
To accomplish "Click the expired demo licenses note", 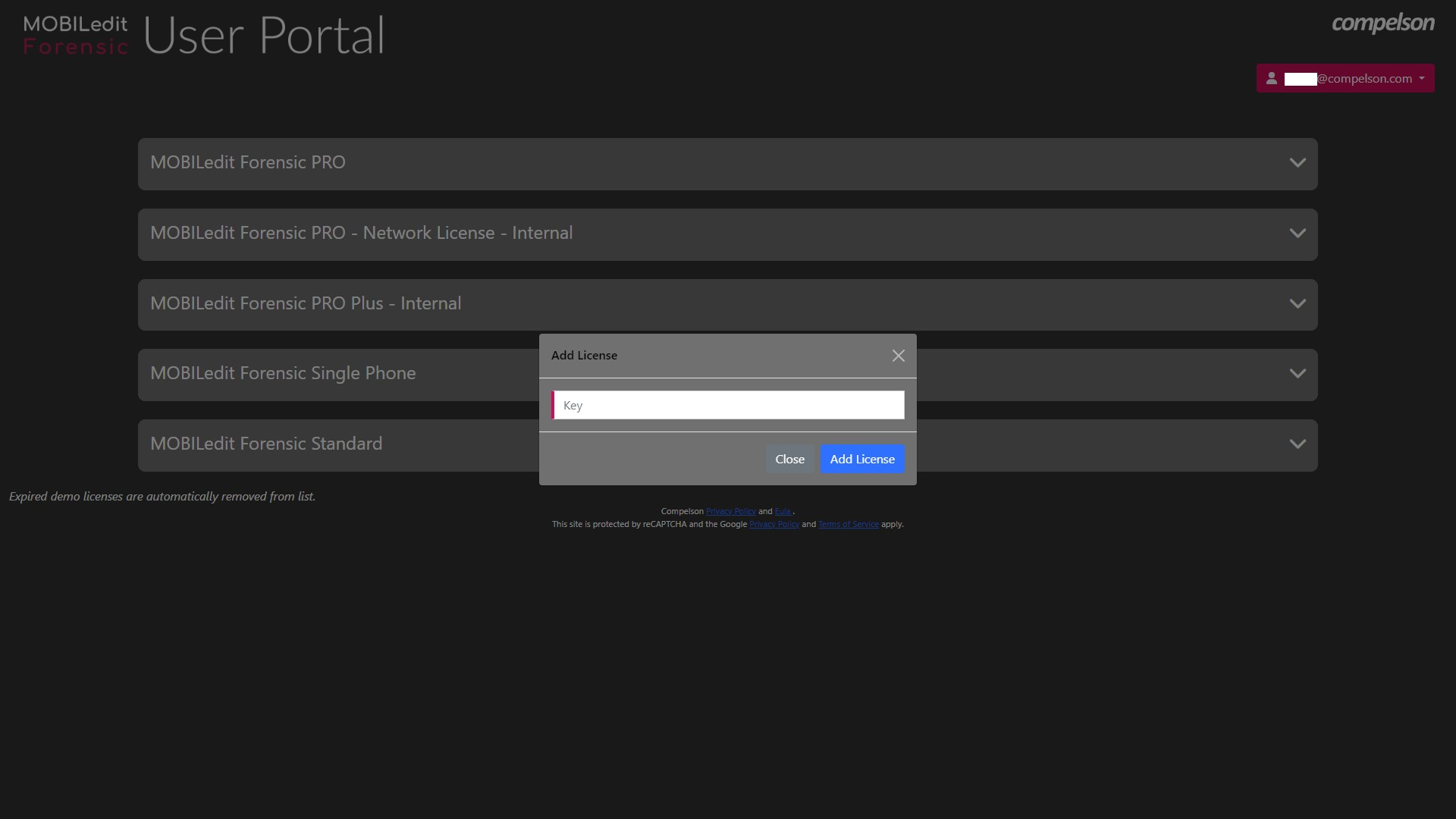I will pos(162,497).
